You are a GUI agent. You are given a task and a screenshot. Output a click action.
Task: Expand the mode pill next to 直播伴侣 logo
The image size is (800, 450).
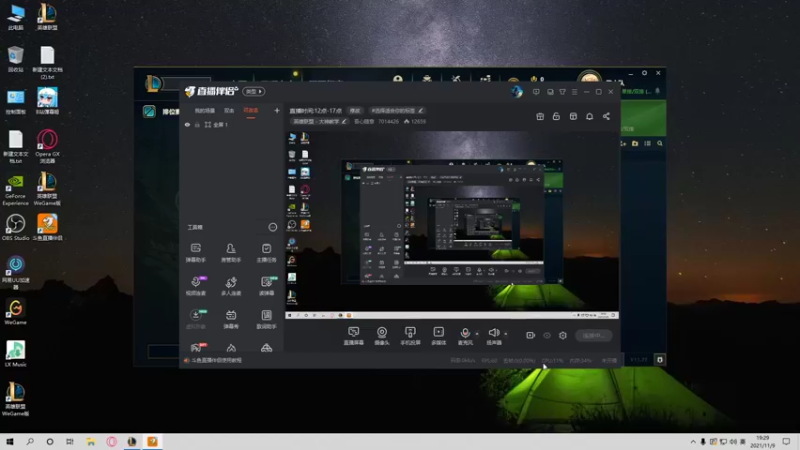click(x=253, y=91)
